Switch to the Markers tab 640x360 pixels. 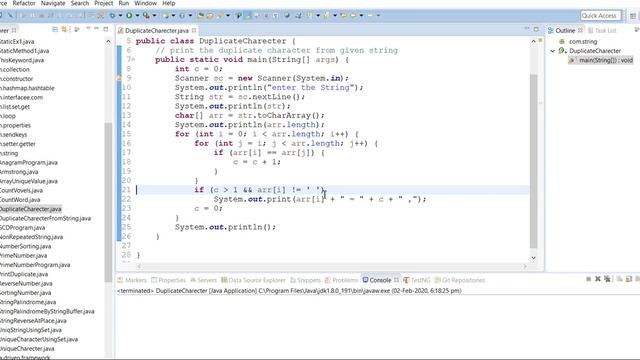click(132, 280)
